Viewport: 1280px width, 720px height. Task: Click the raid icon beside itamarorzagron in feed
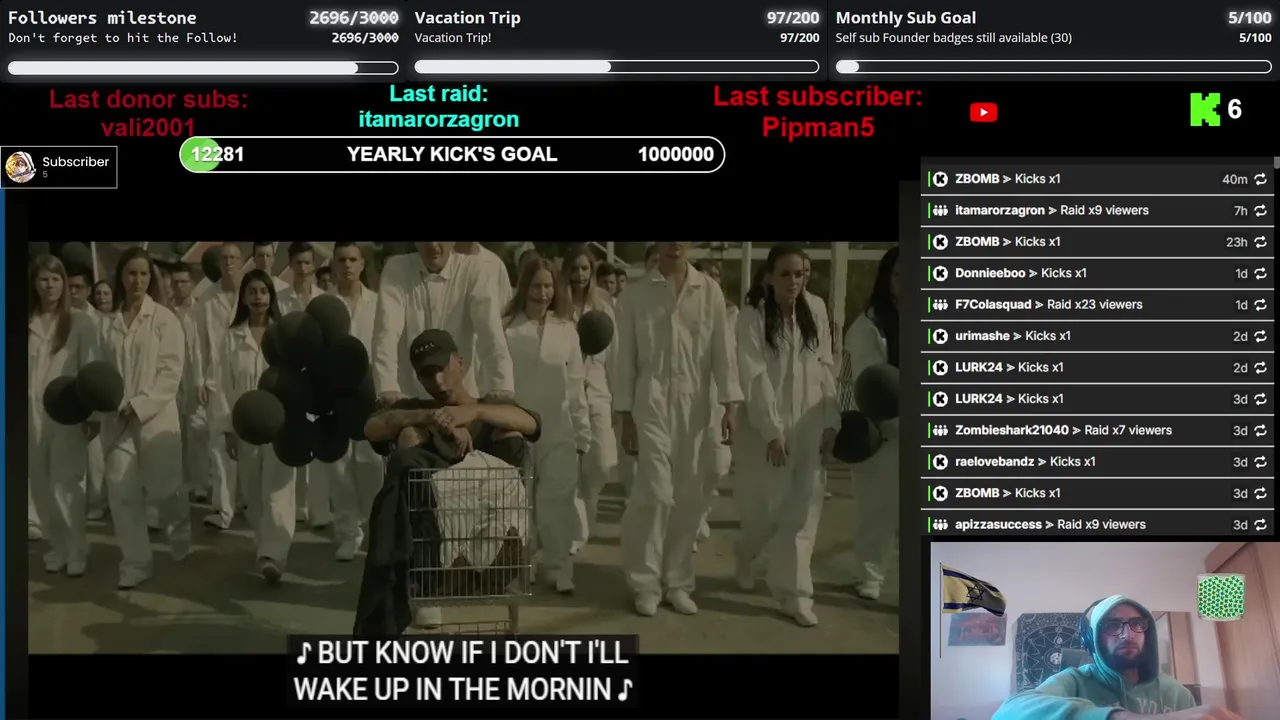[x=940, y=211]
